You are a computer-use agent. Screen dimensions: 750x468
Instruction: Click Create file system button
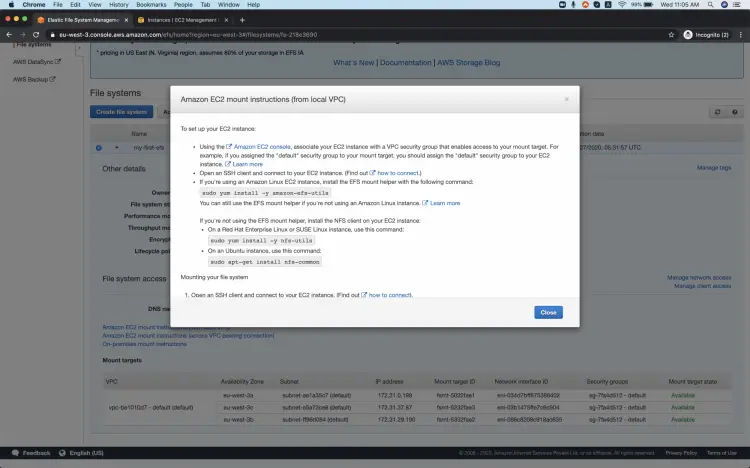click(x=121, y=112)
